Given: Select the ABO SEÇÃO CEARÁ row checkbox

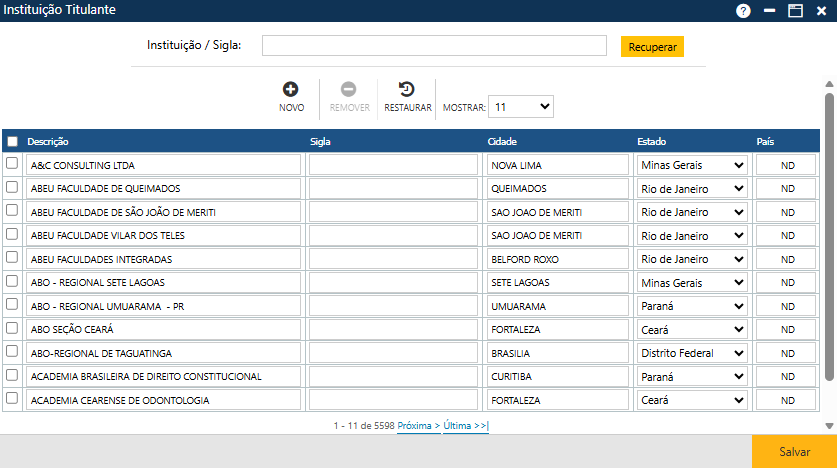Looking at the screenshot, I should pos(13,327).
